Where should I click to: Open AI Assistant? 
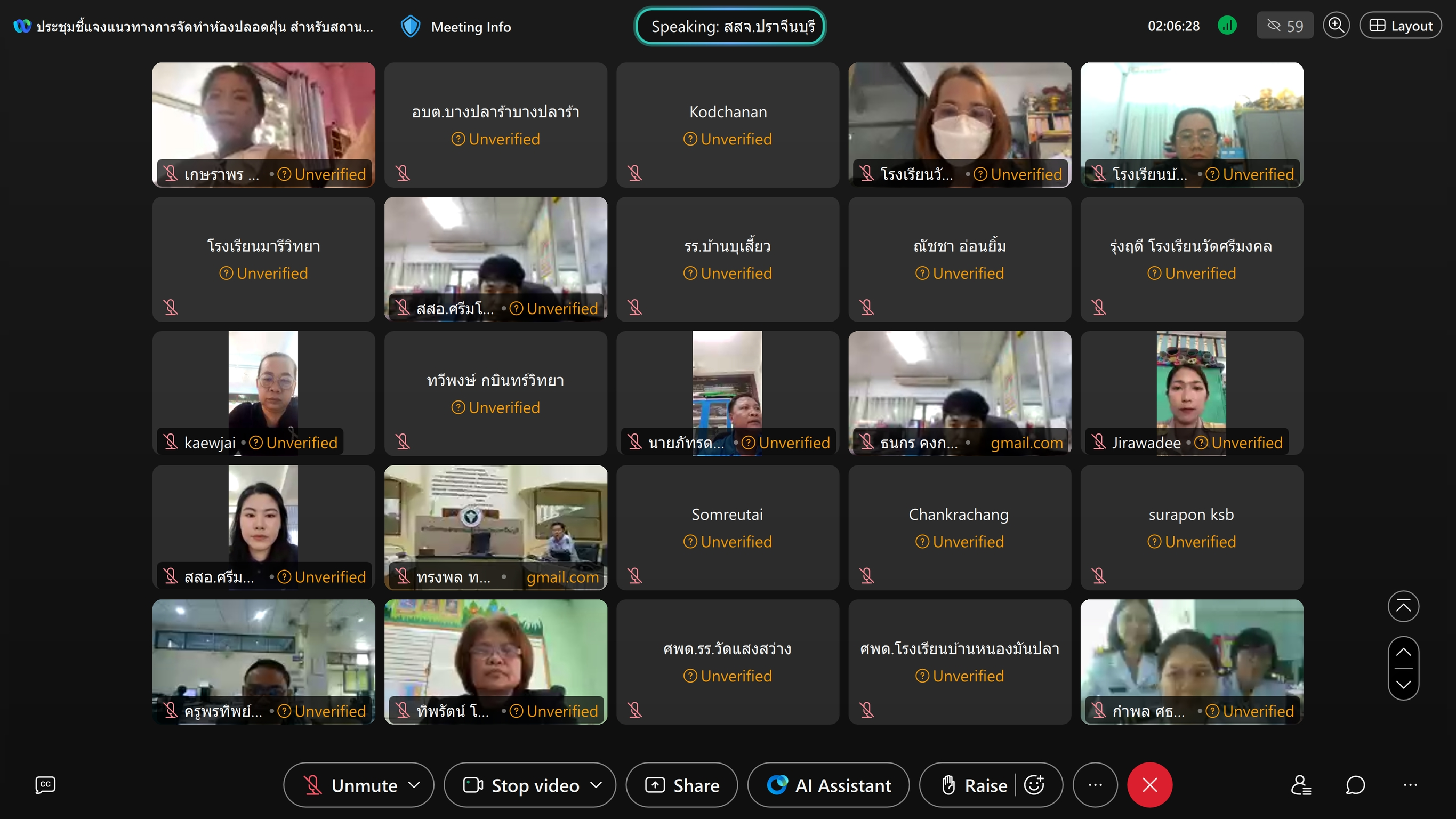(828, 785)
